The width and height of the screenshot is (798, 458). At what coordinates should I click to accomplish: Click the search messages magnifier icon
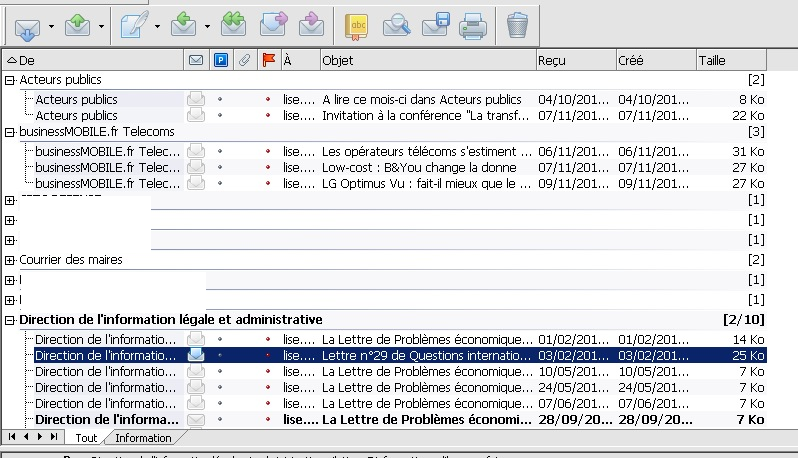(x=397, y=24)
